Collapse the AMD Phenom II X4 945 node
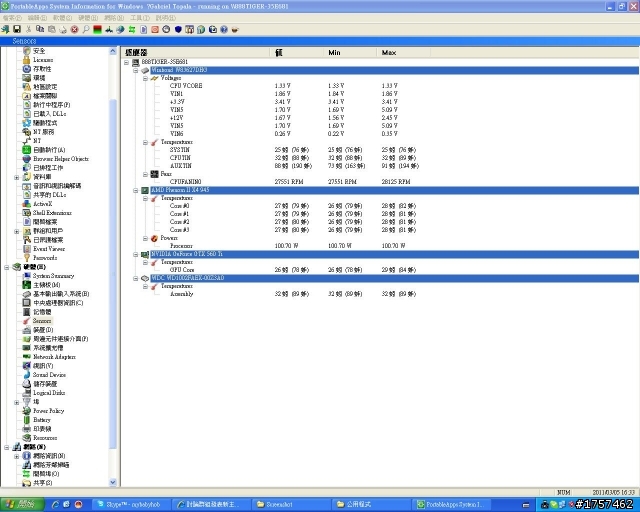 tap(136, 190)
